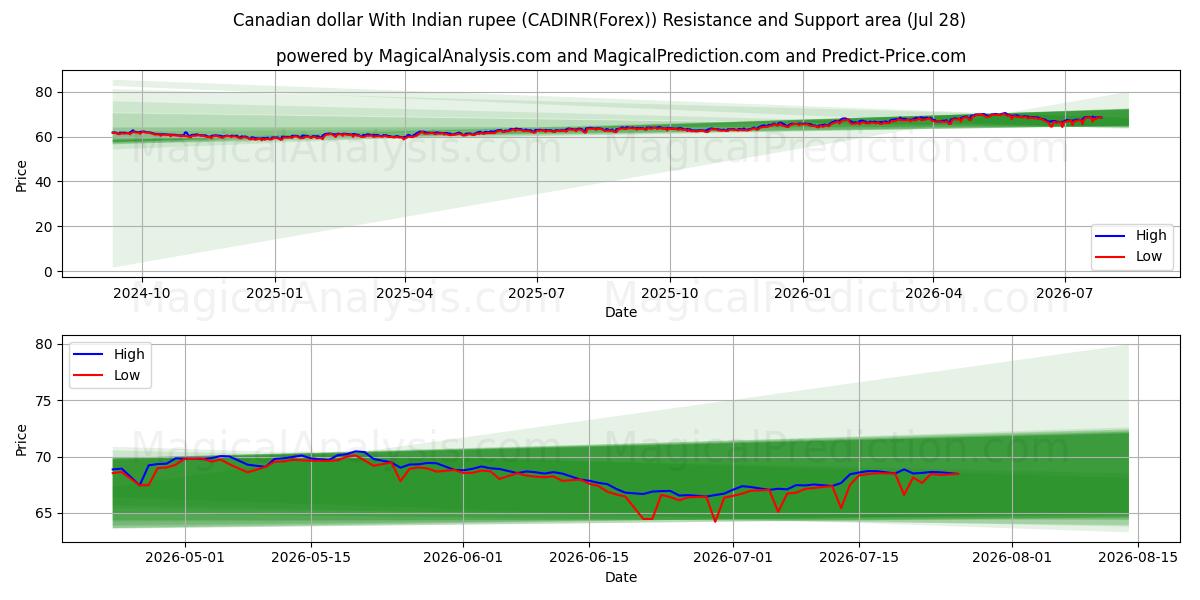Click the 'Date' axis label under the bottom chart
This screenshot has width=1200, height=600.
(621, 577)
